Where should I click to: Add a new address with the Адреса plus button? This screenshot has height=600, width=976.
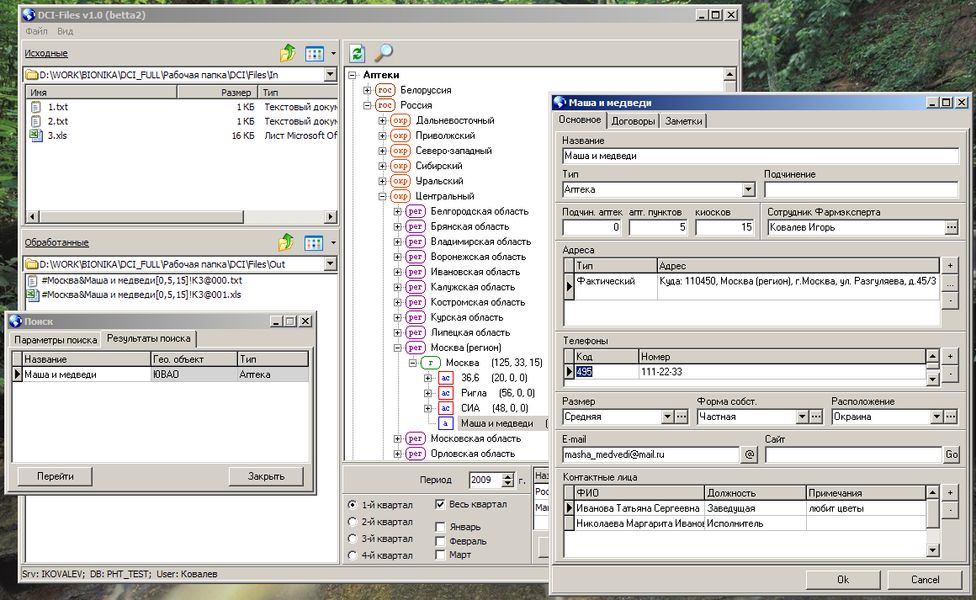point(949,266)
